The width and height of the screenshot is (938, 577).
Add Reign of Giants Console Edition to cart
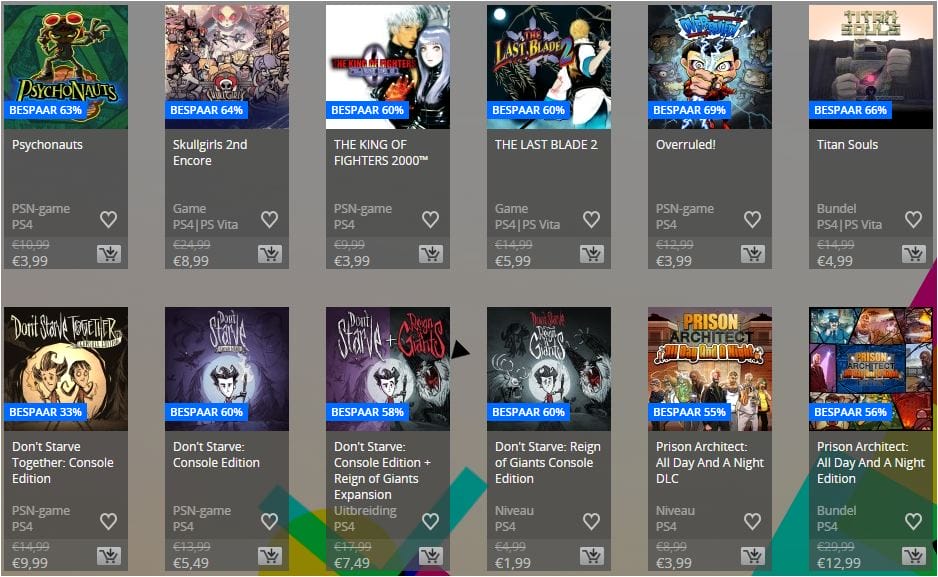coord(592,556)
